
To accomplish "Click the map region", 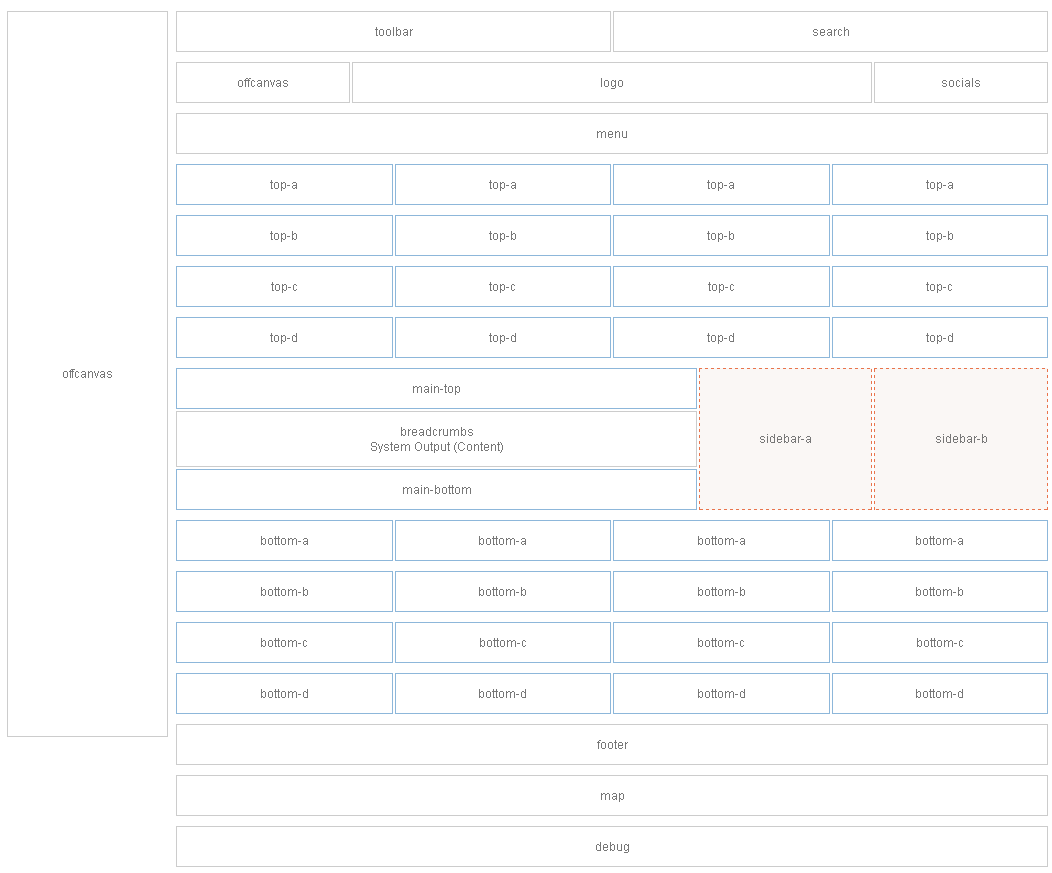I will coord(611,795).
